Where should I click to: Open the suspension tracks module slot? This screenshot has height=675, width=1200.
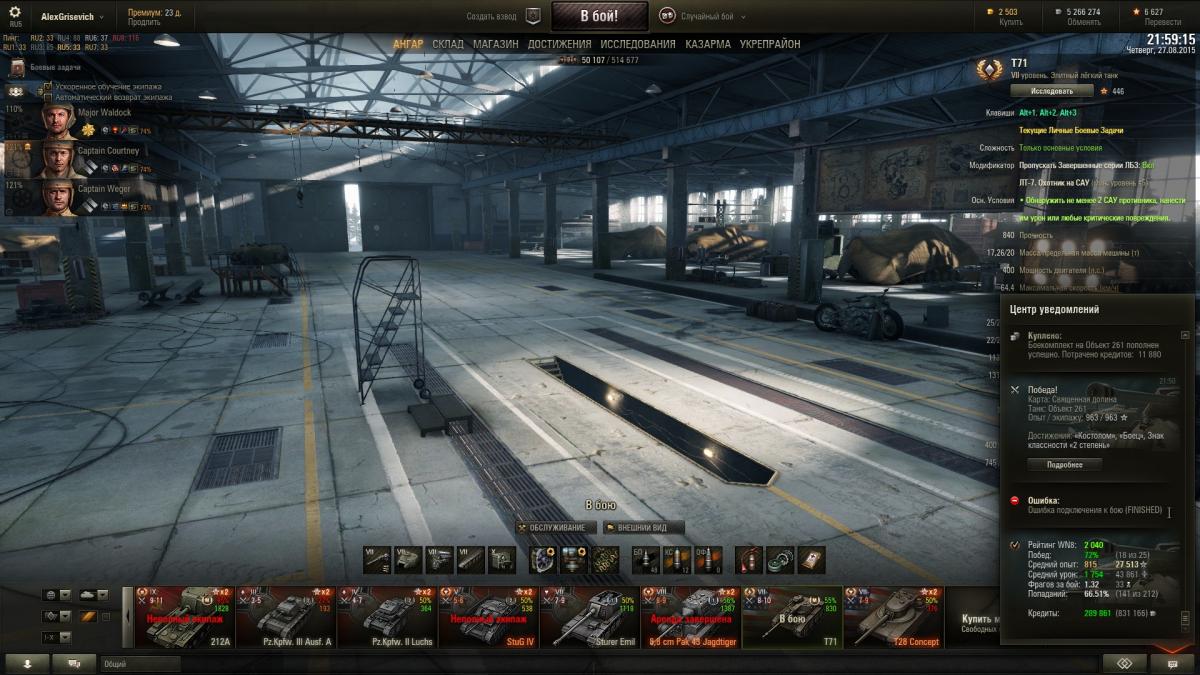click(471, 560)
